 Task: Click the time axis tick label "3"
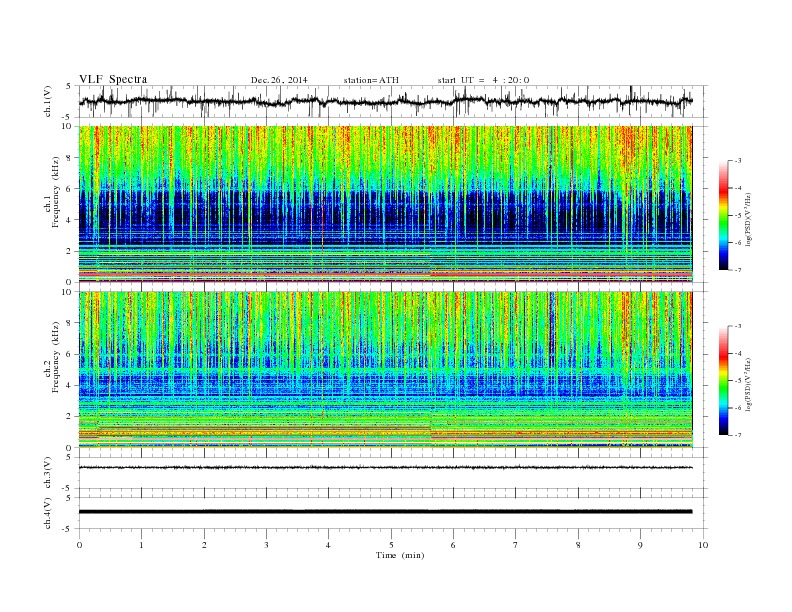pyautogui.click(x=266, y=545)
